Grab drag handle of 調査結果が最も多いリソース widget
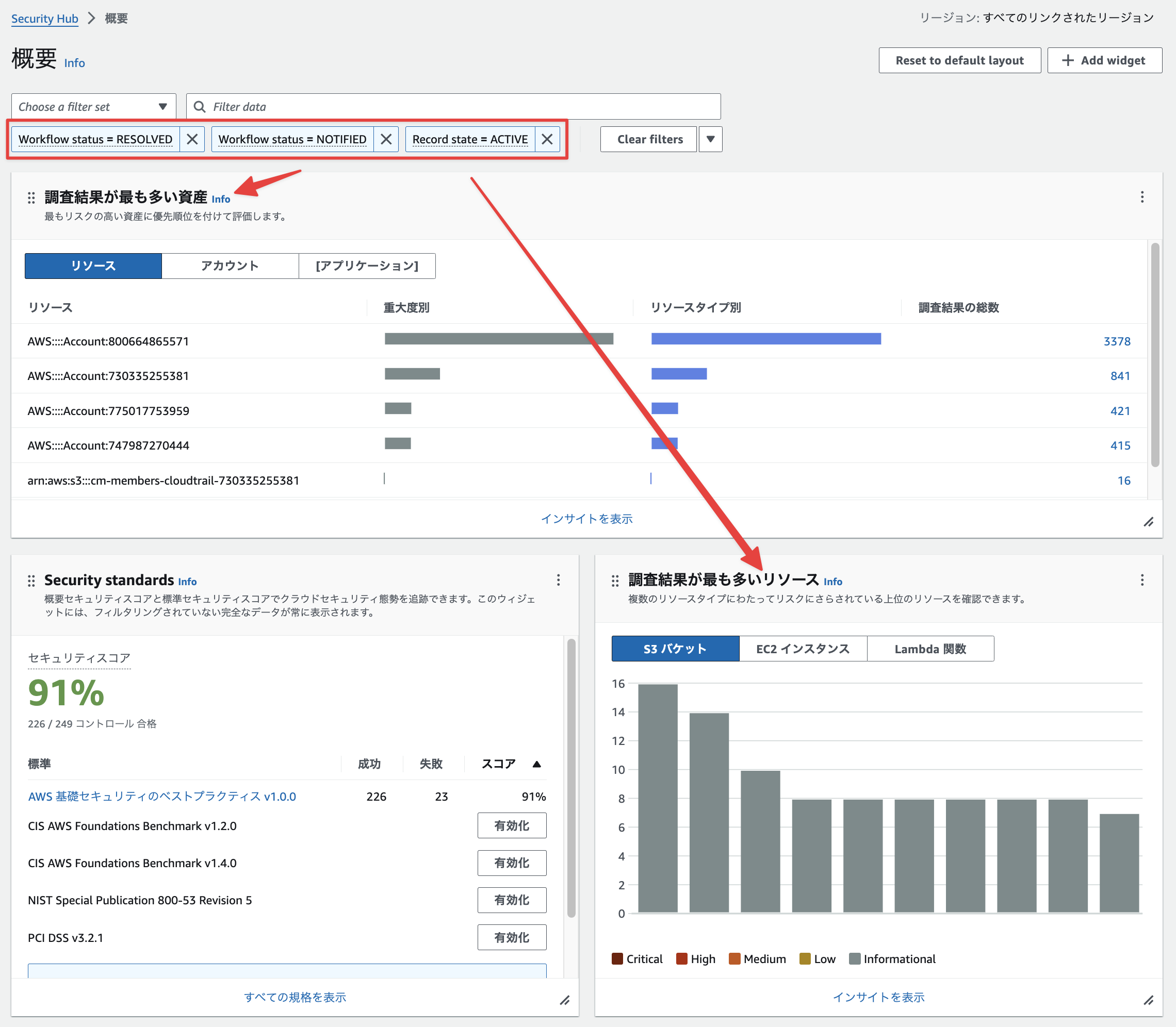The image size is (1176, 1027). [x=615, y=581]
